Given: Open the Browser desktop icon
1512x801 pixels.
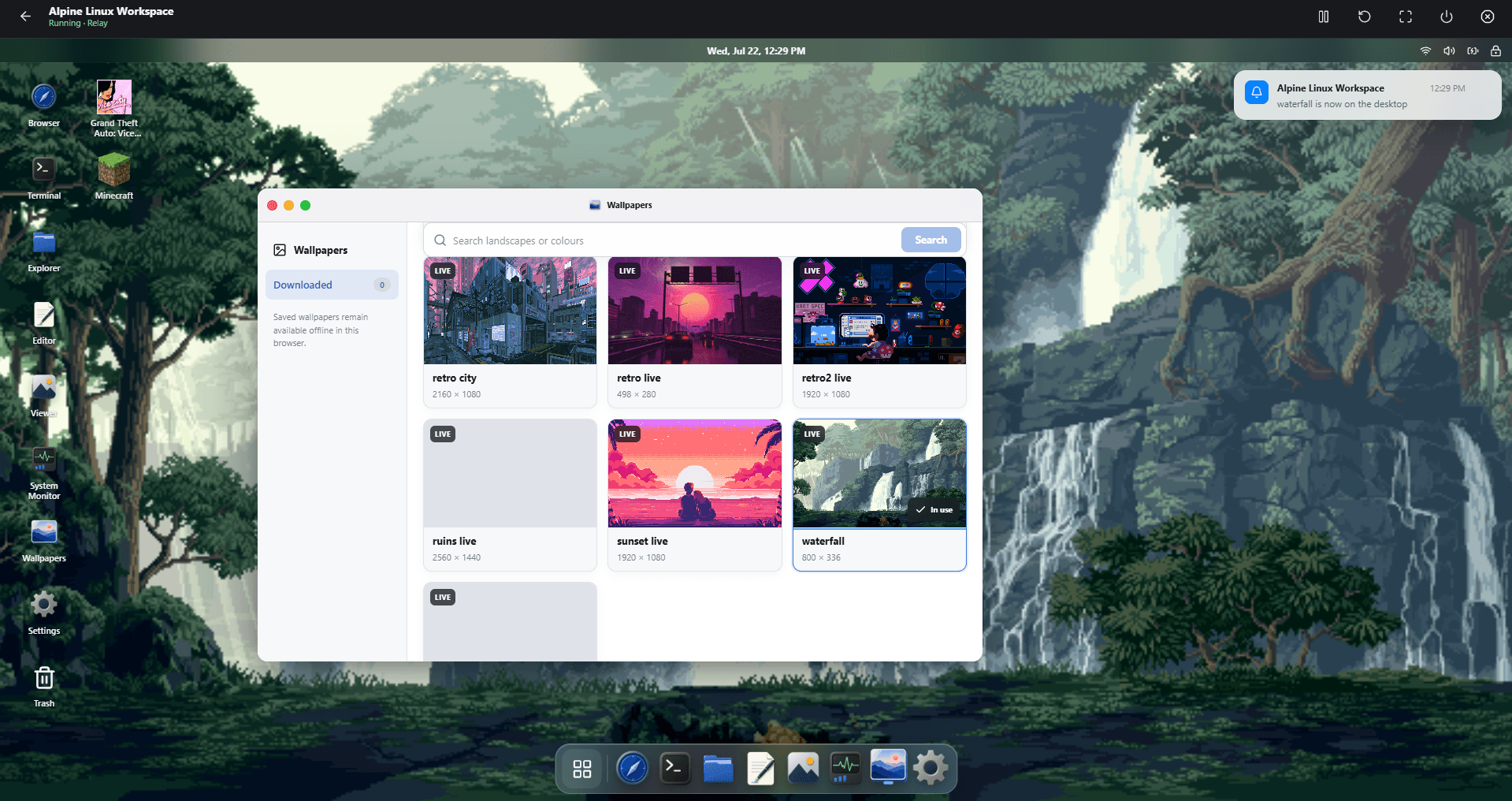Looking at the screenshot, I should point(44,104).
